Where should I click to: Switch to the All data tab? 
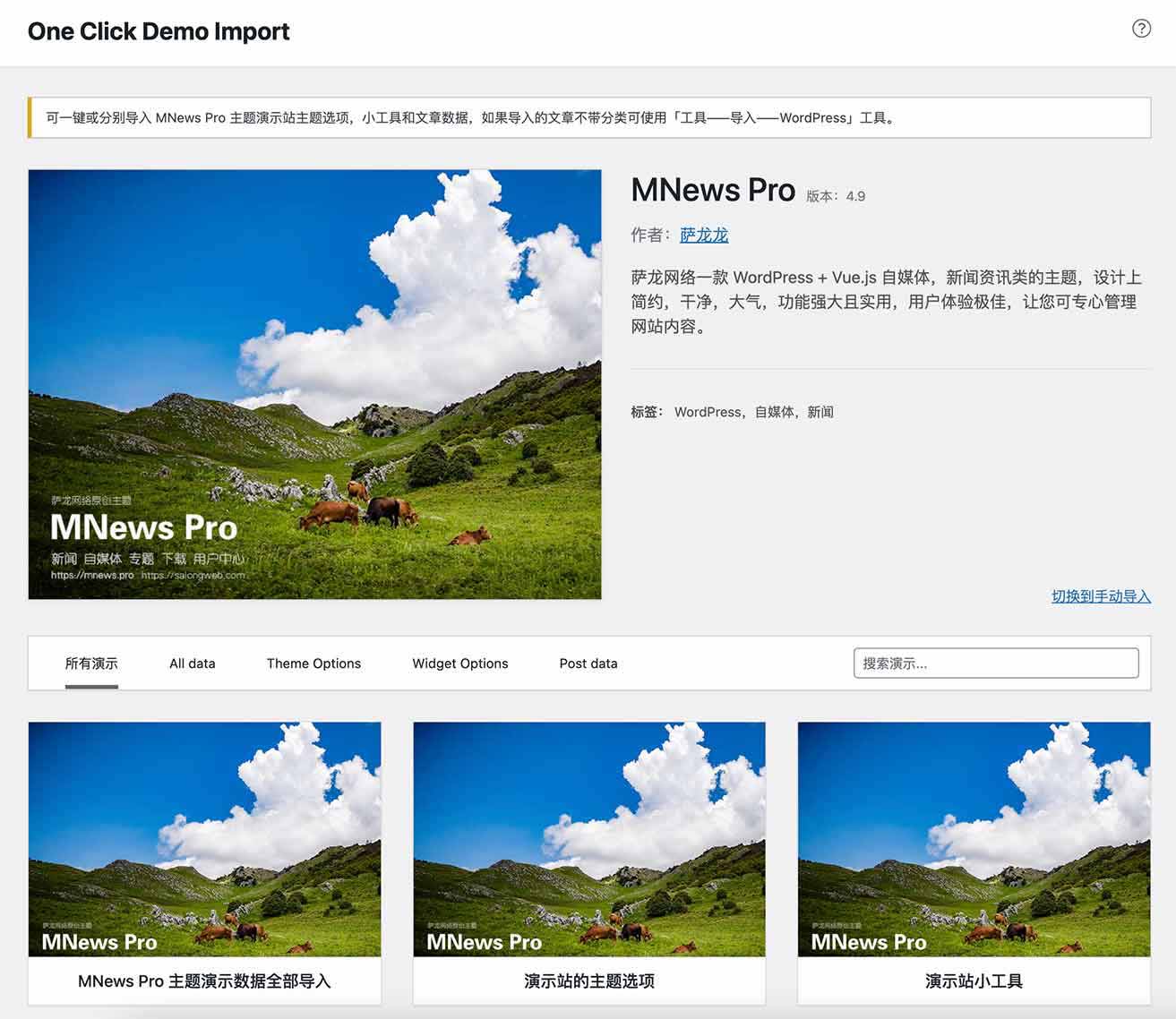point(193,664)
